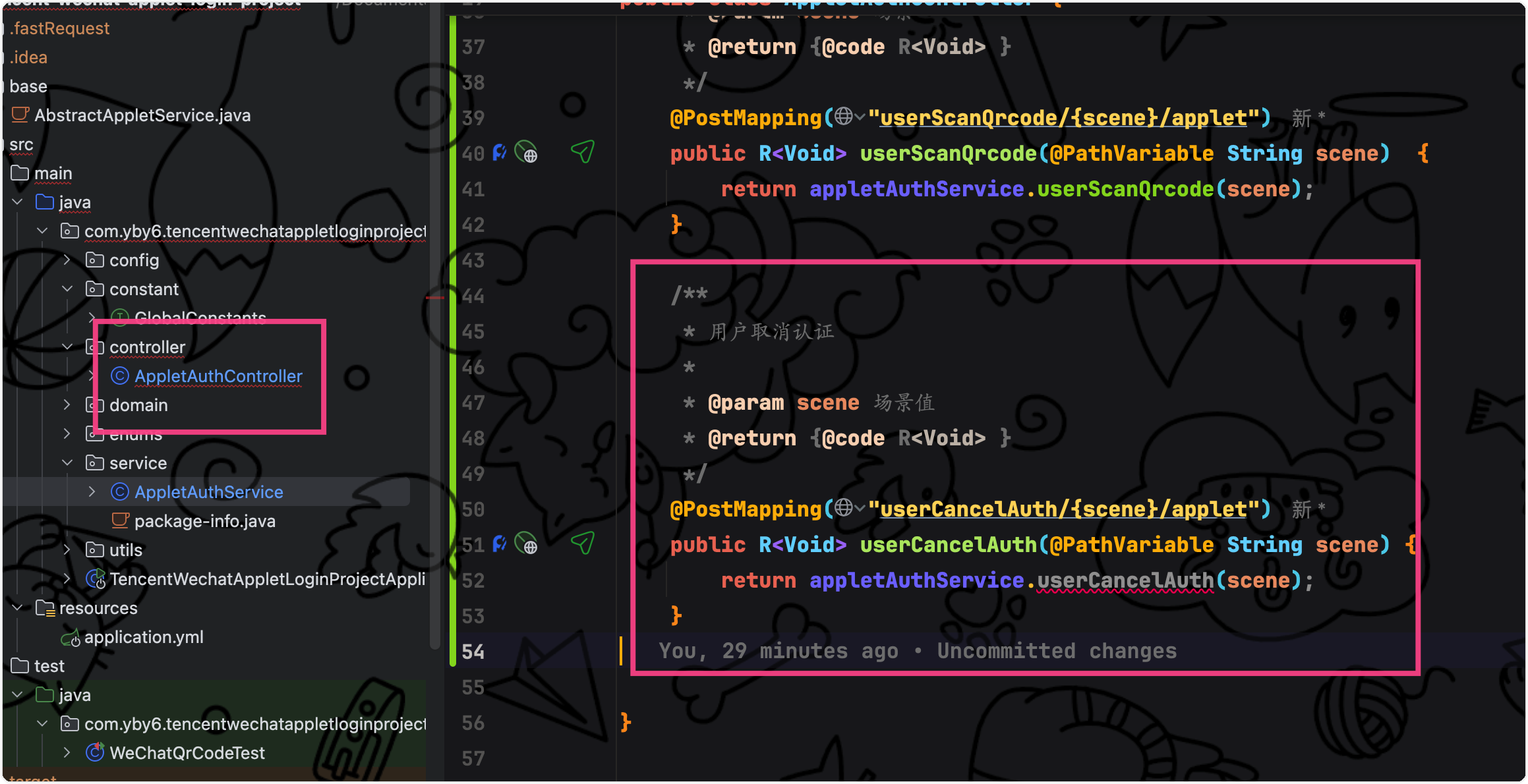Click the green send-request gutter icon on line 51

coord(583,544)
